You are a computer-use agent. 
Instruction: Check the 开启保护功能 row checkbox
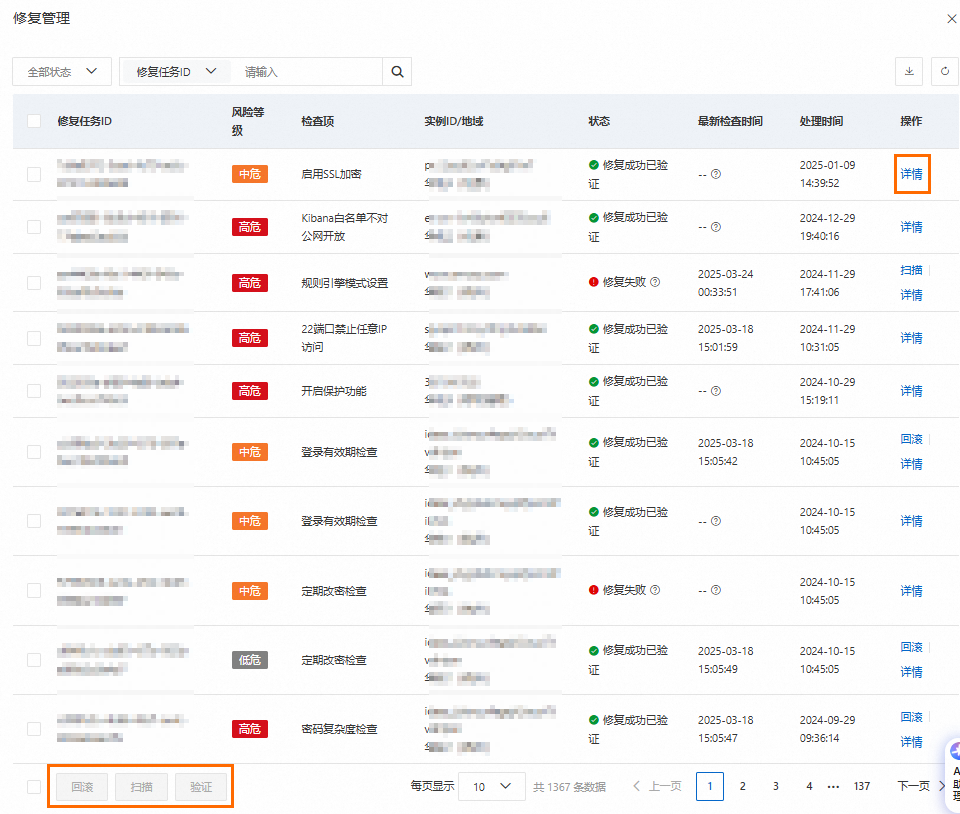tap(34, 391)
